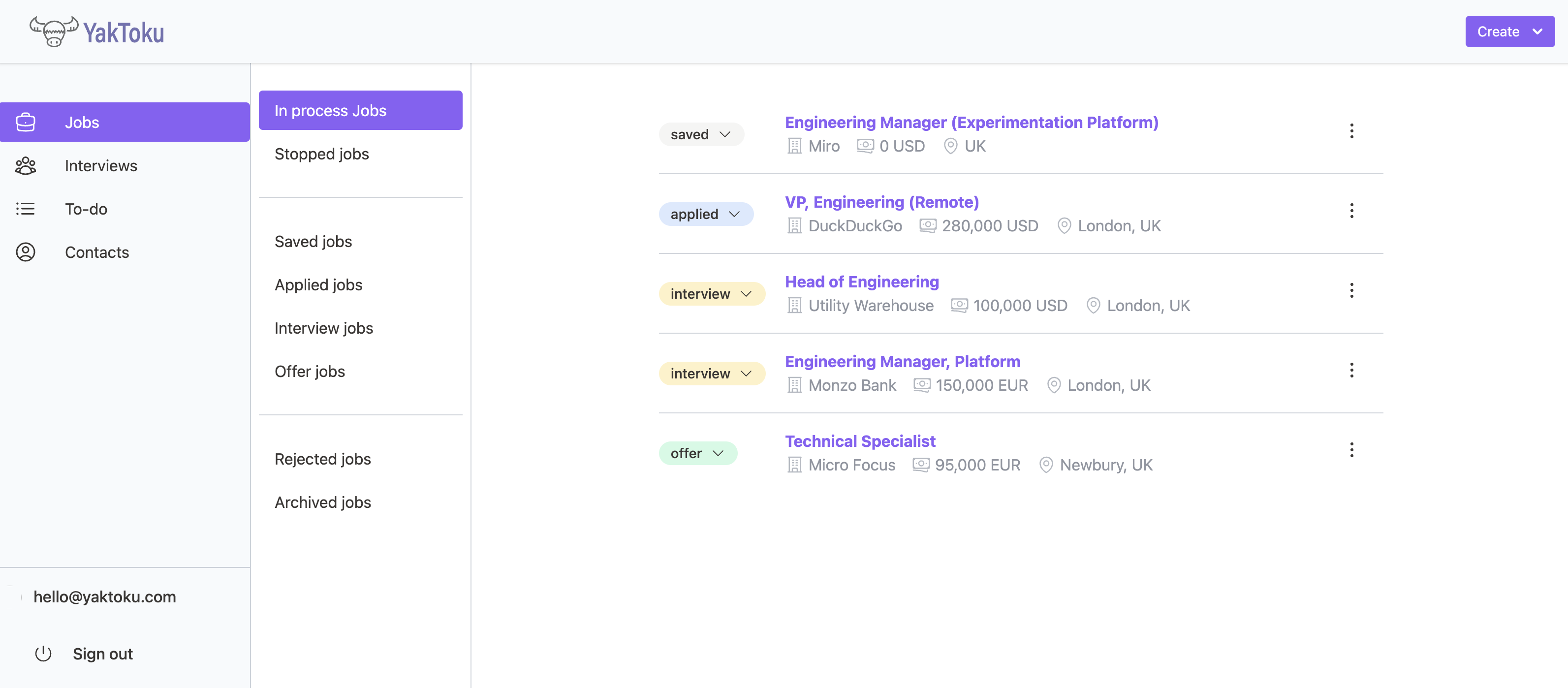Click the location pin for Monzo Bank job
The height and width of the screenshot is (688, 1568).
pos(1054,385)
